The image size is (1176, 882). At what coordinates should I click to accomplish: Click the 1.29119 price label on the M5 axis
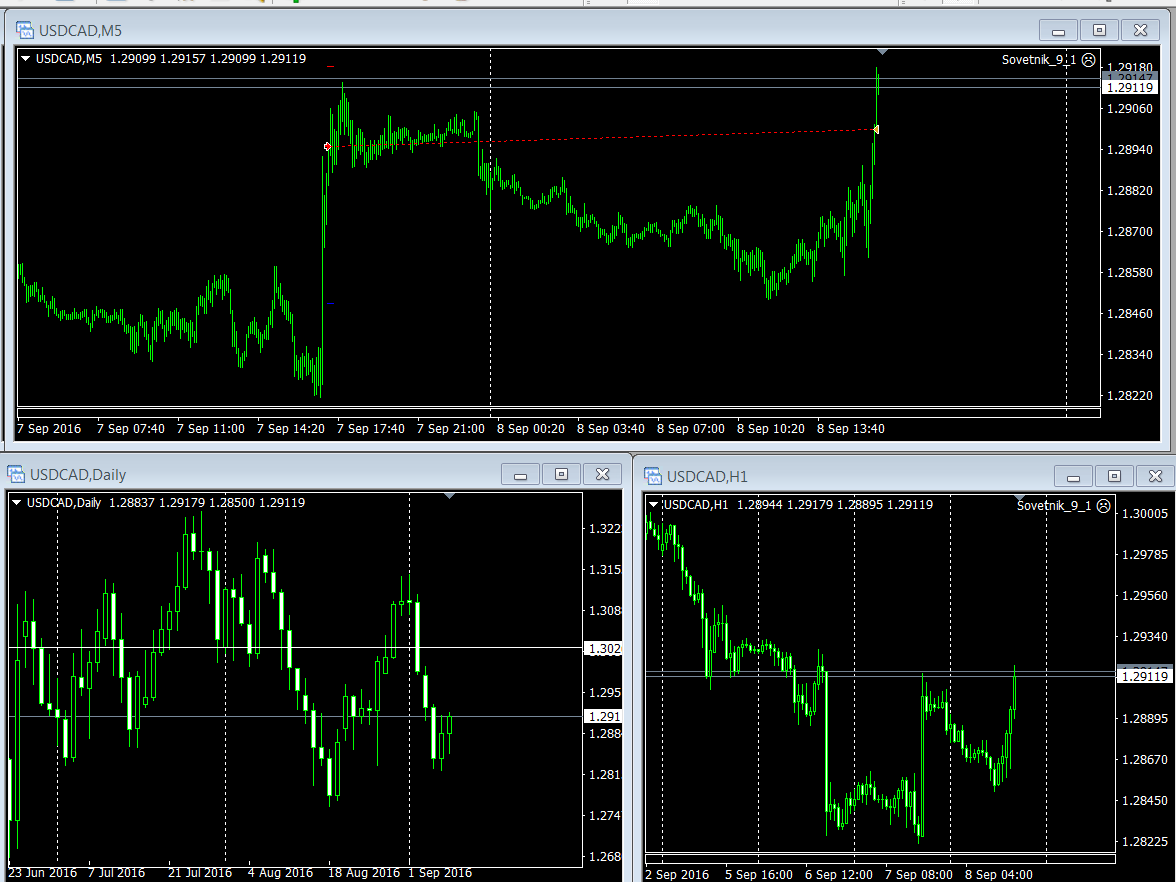tap(1130, 88)
